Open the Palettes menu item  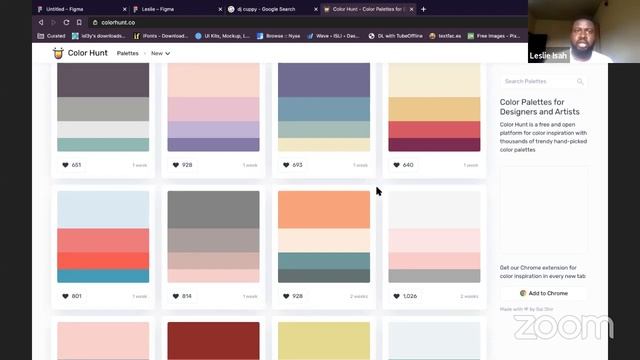127,53
